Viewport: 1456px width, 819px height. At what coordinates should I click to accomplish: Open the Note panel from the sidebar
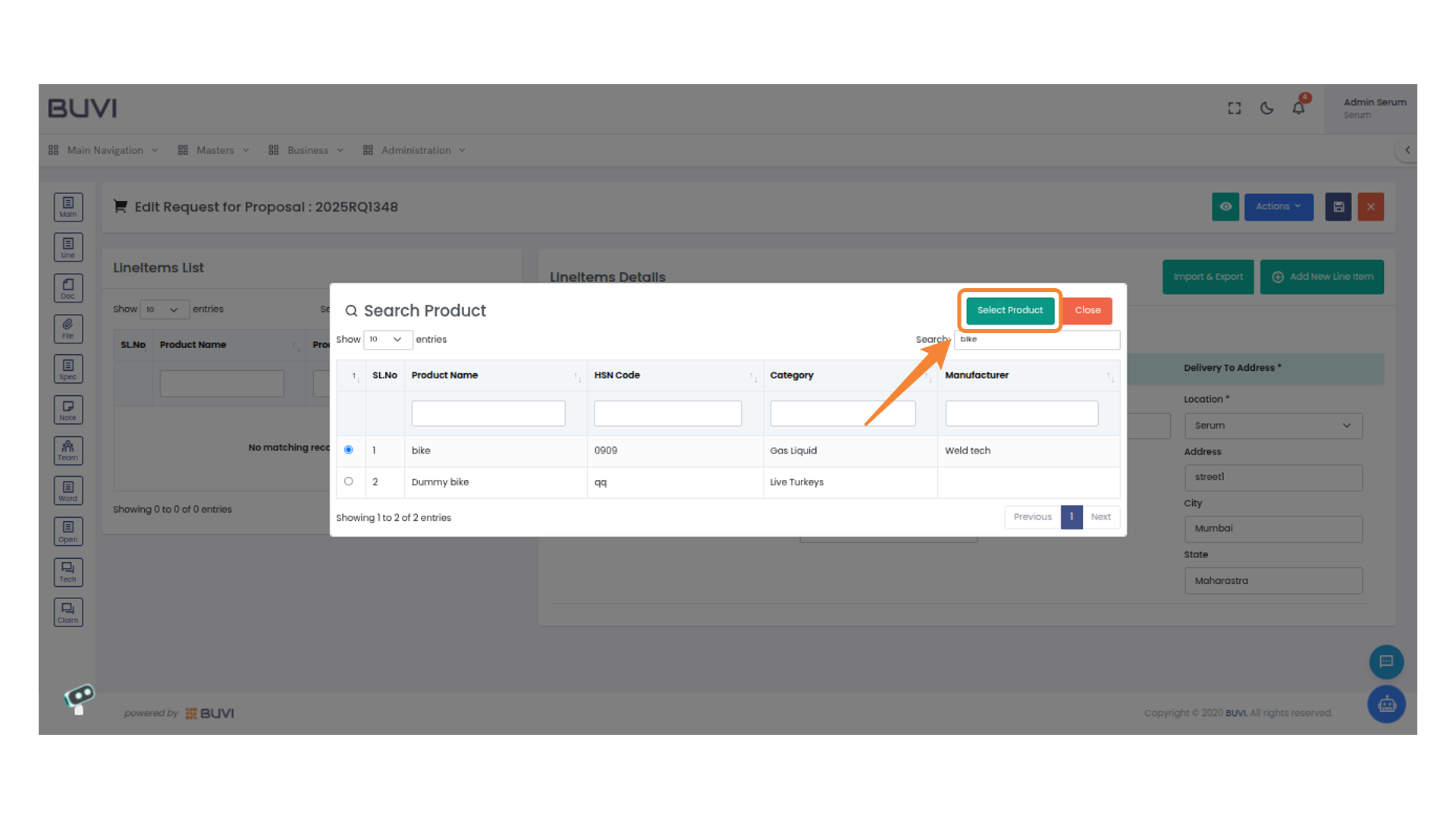(x=68, y=409)
